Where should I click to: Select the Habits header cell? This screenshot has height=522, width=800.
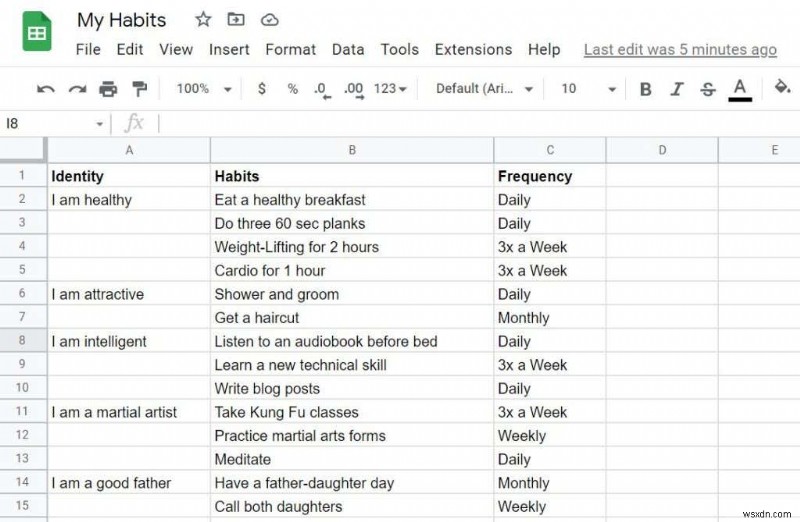[x=352, y=176]
